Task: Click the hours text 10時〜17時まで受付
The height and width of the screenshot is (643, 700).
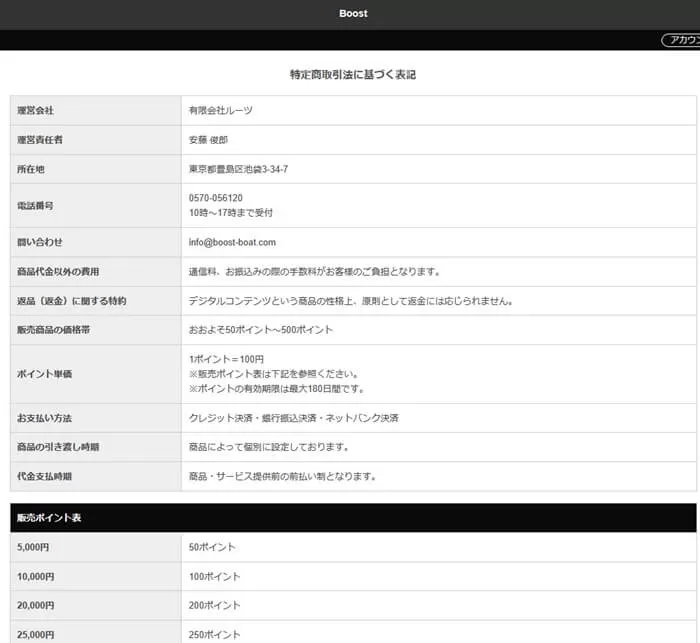Action: tap(230, 213)
